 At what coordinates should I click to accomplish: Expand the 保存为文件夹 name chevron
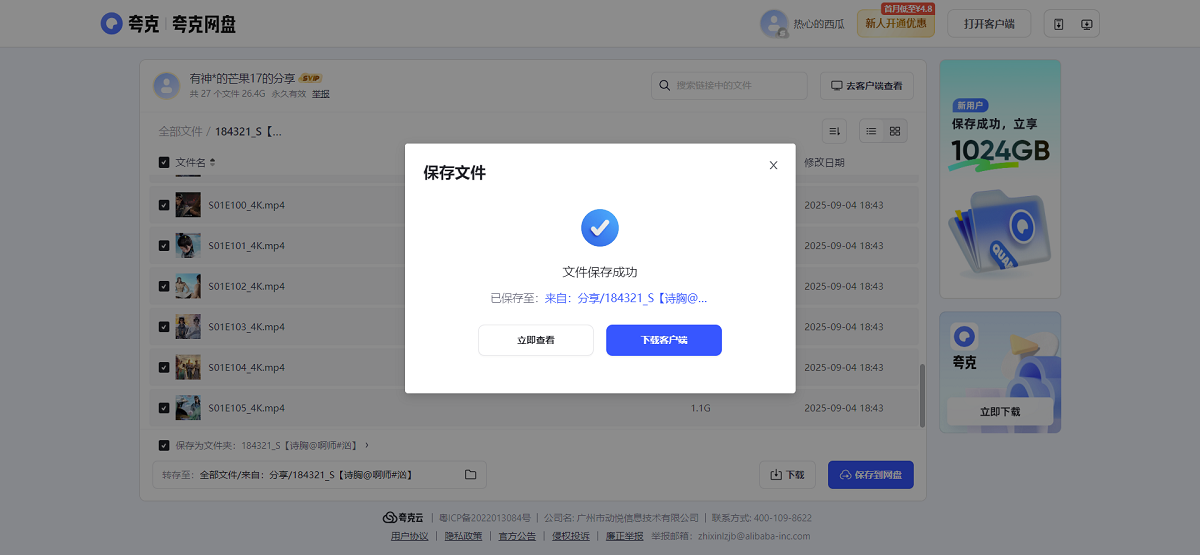coord(367,445)
